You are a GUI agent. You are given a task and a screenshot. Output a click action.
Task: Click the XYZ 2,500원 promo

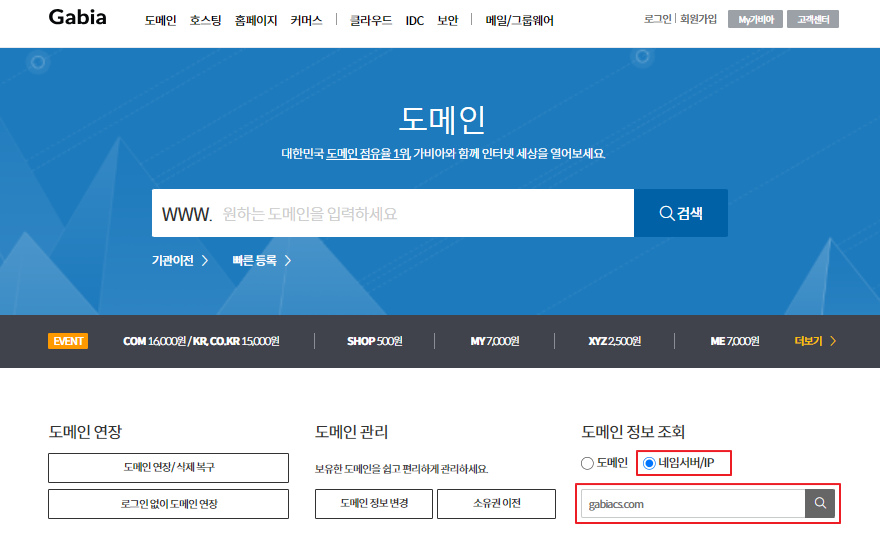pyautogui.click(x=615, y=341)
